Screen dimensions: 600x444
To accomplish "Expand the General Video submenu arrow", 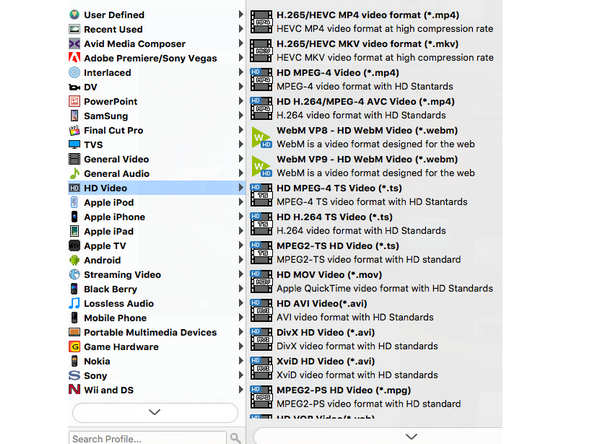I will point(240,158).
